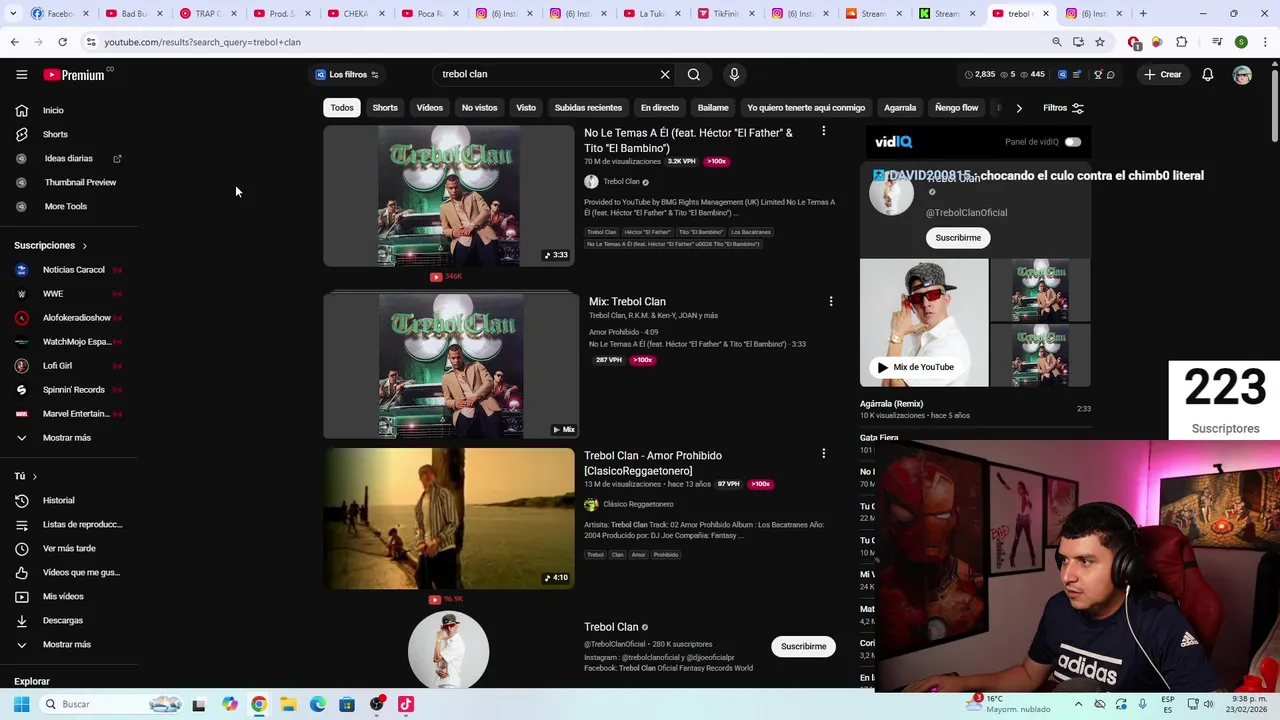
Task: Open Mix de YouTube in the side panel
Action: [914, 367]
